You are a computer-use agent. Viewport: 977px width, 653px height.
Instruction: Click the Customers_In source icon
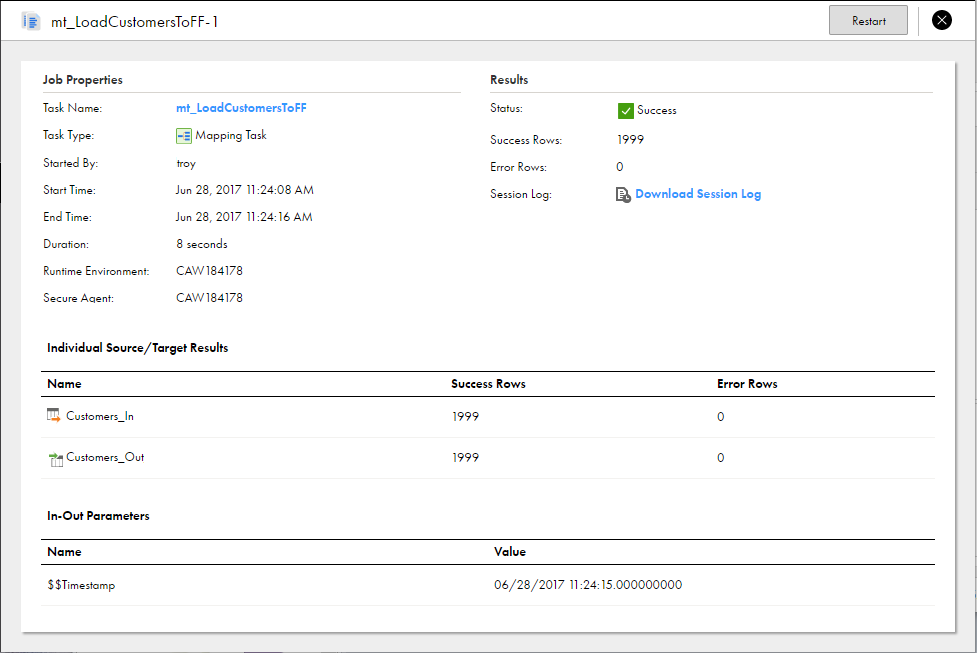[54, 415]
